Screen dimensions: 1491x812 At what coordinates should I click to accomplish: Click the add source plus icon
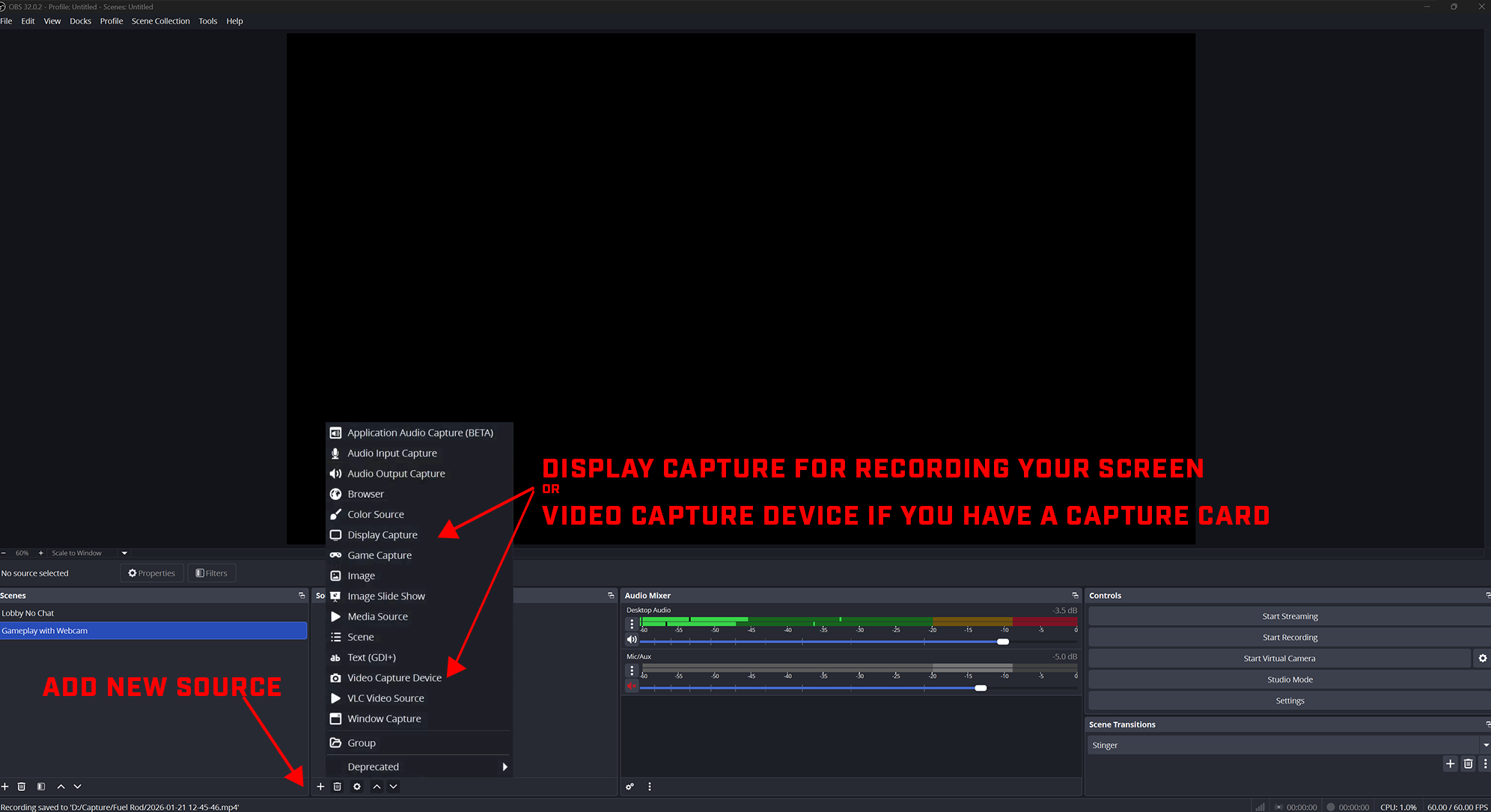(x=320, y=787)
